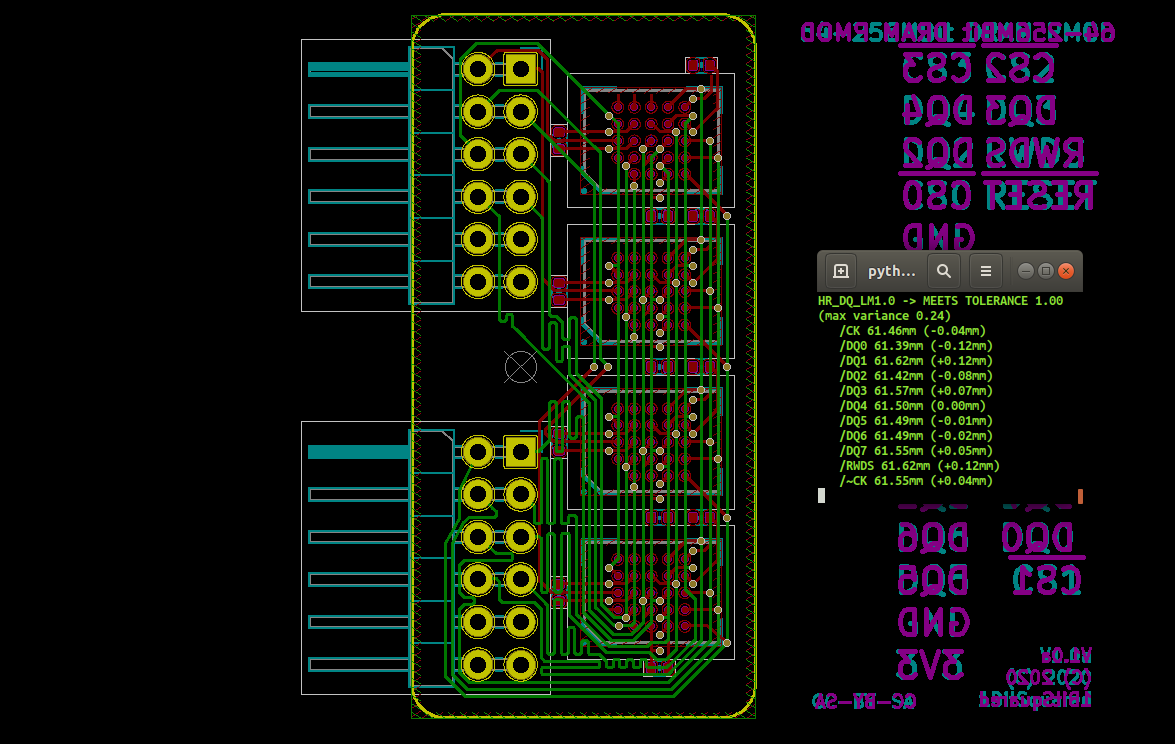Select the '/CK 61.46mm (-0.04mm)' row
The height and width of the screenshot is (744, 1175).
tap(912, 330)
